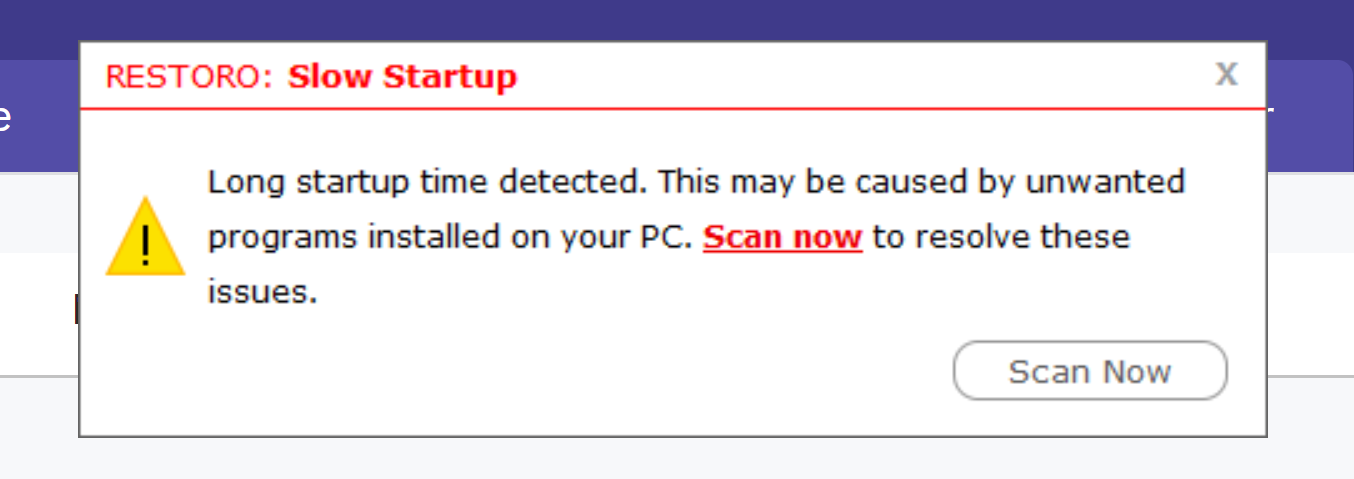Click the RESTORO: label in the title
Viewport: 1354px width, 479px height.
[189, 77]
